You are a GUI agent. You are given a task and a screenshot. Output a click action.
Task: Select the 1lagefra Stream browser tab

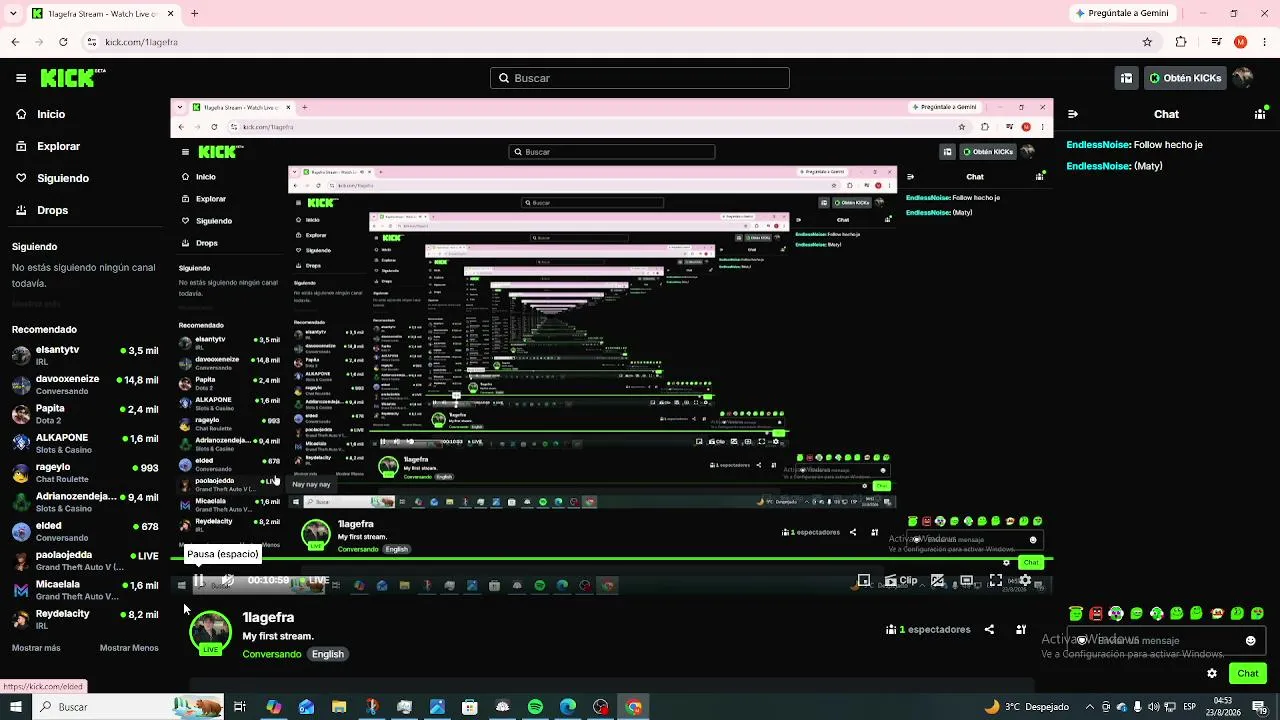coord(102,13)
